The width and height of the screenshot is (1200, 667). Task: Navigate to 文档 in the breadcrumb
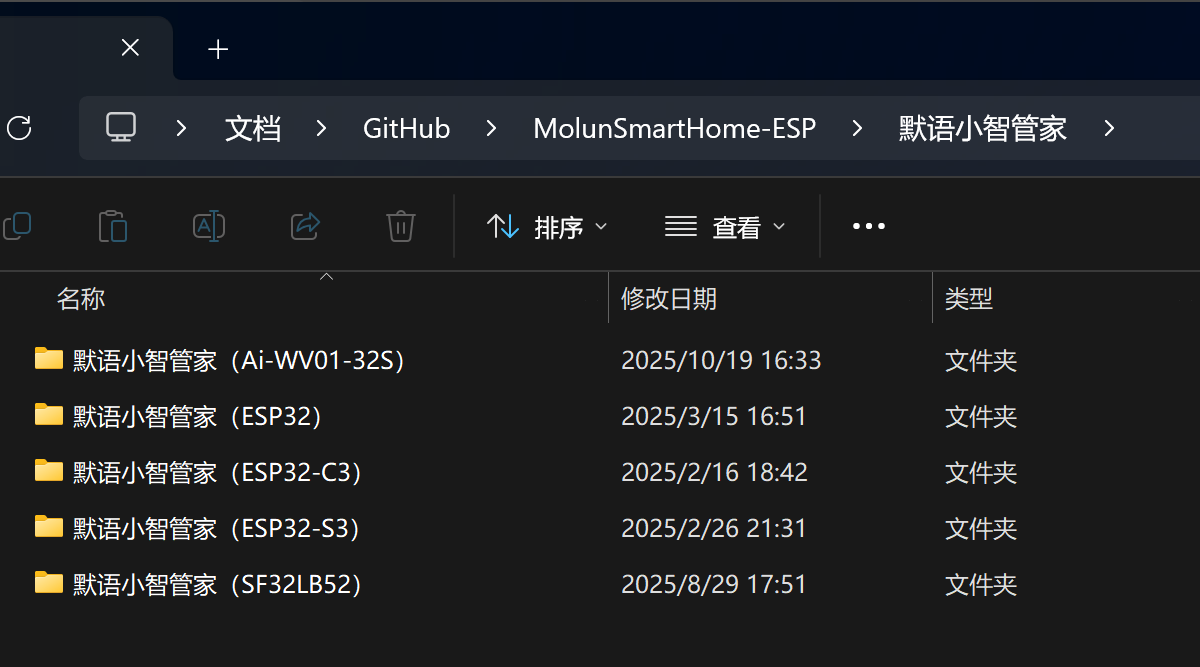(253, 128)
